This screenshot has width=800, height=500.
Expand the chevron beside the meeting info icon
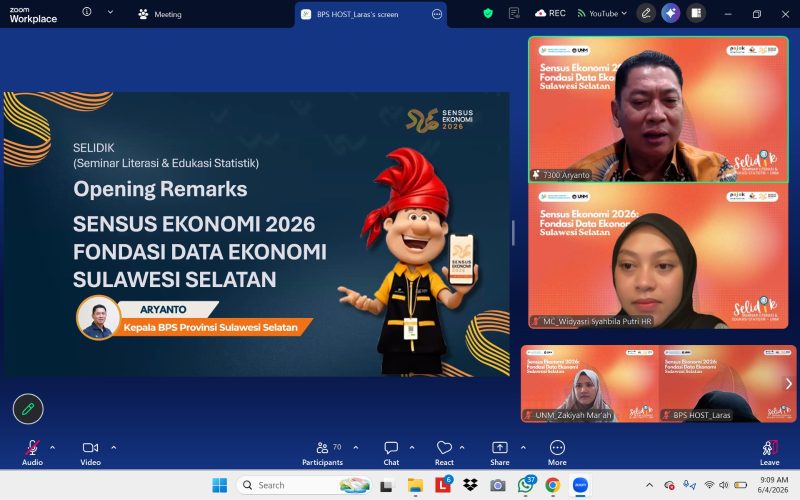[x=110, y=12]
